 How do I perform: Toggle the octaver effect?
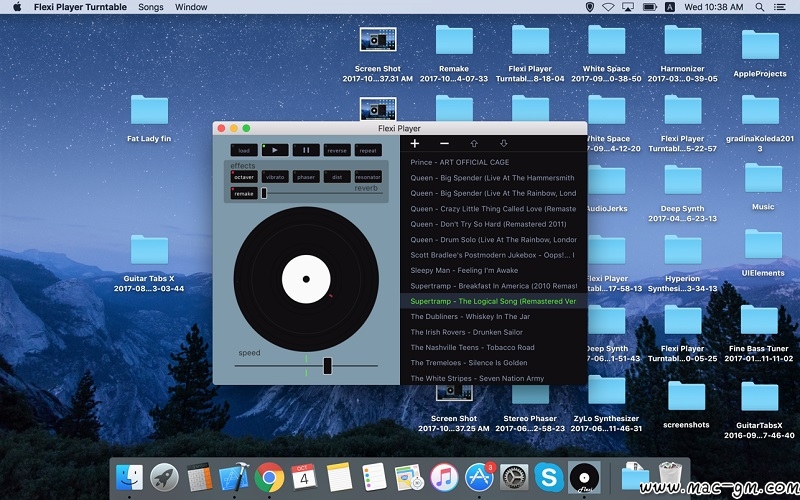[244, 177]
